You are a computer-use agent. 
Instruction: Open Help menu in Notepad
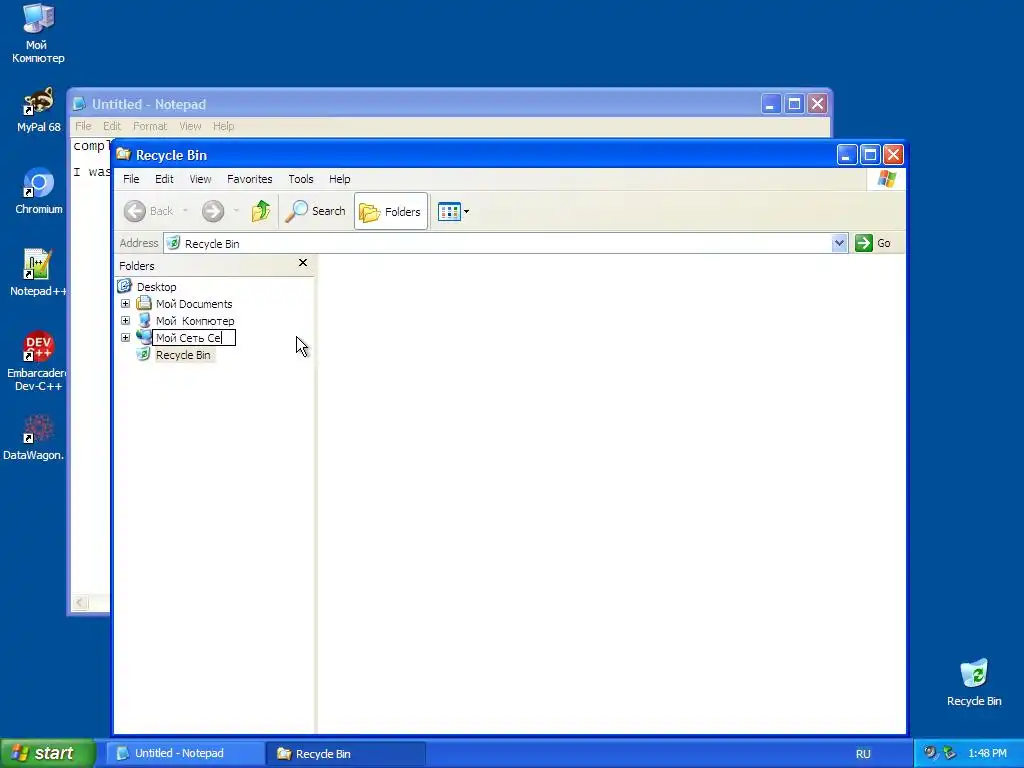[223, 126]
